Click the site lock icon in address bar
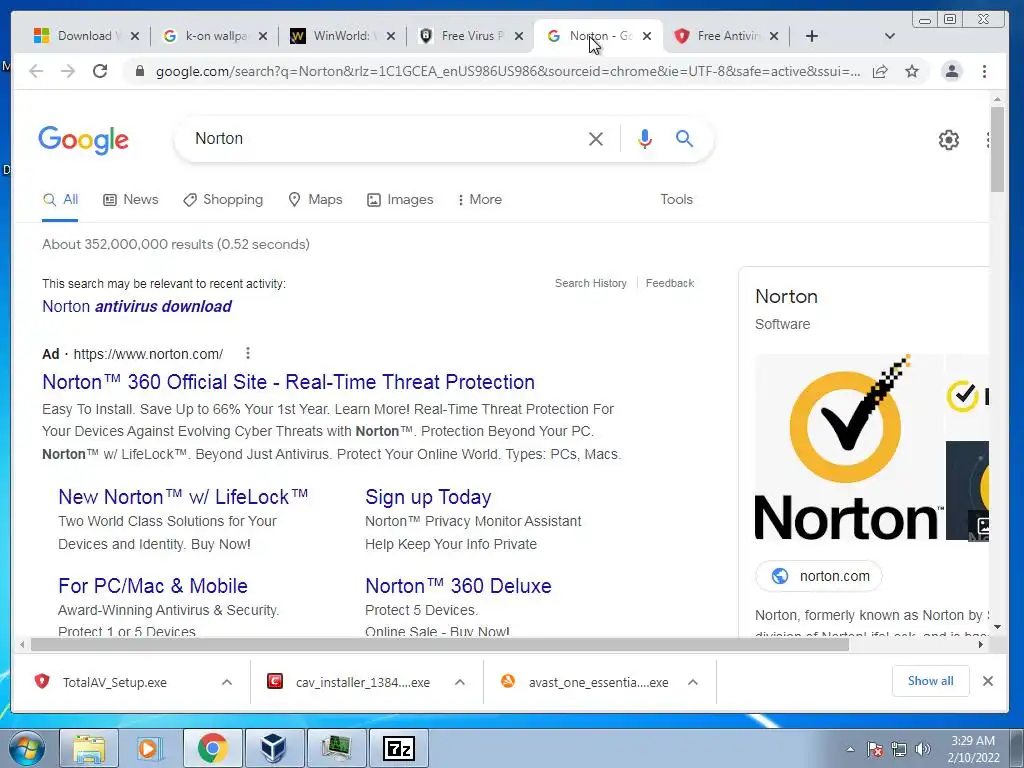The height and width of the screenshot is (768, 1024). click(x=139, y=71)
